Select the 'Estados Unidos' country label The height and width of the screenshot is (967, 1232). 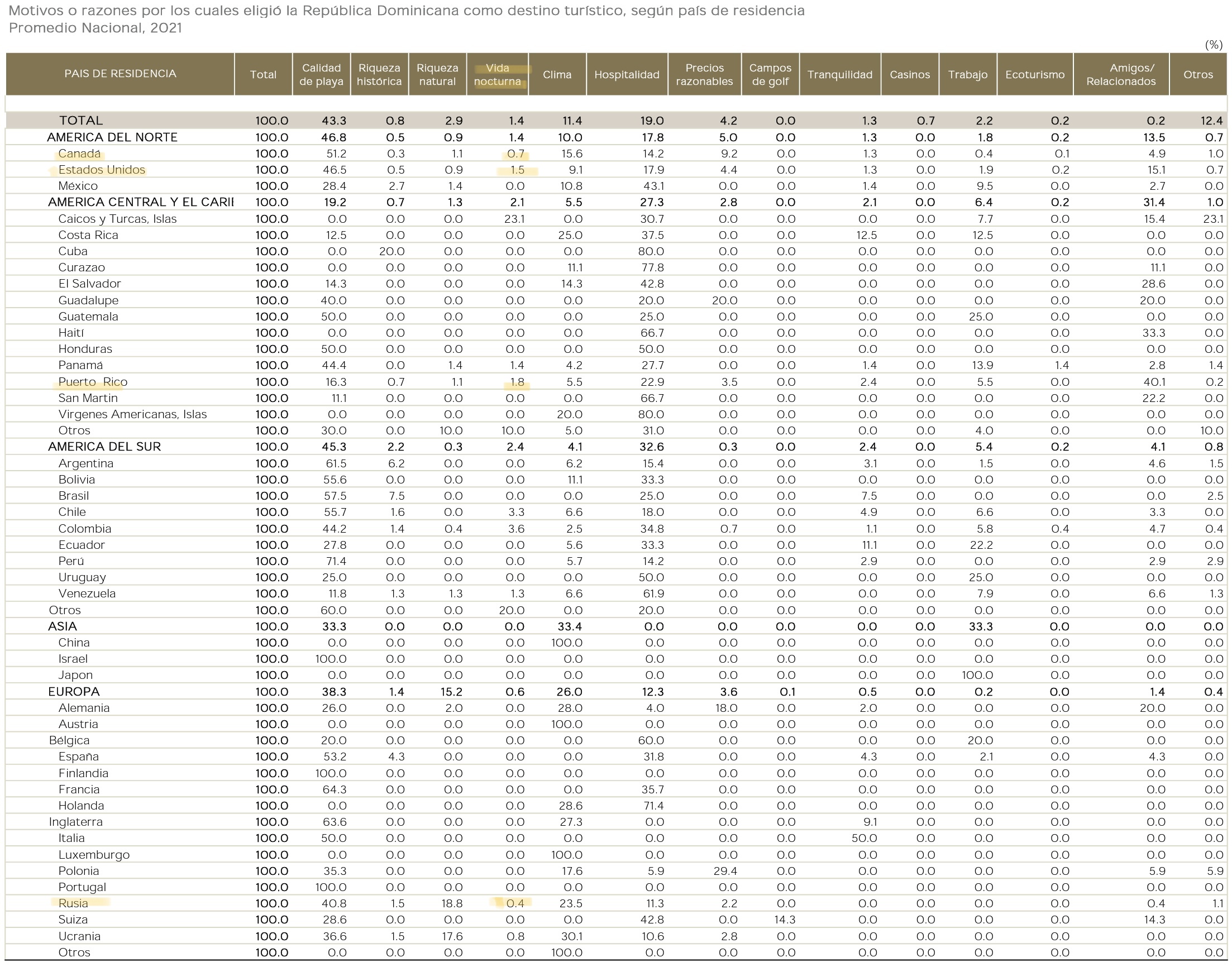101,170
